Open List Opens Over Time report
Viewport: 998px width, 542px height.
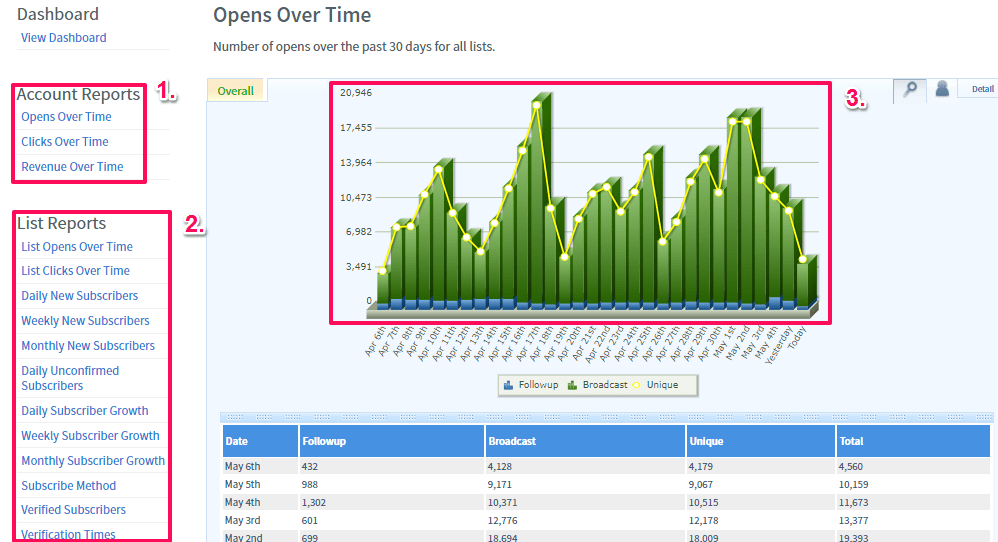pos(77,247)
